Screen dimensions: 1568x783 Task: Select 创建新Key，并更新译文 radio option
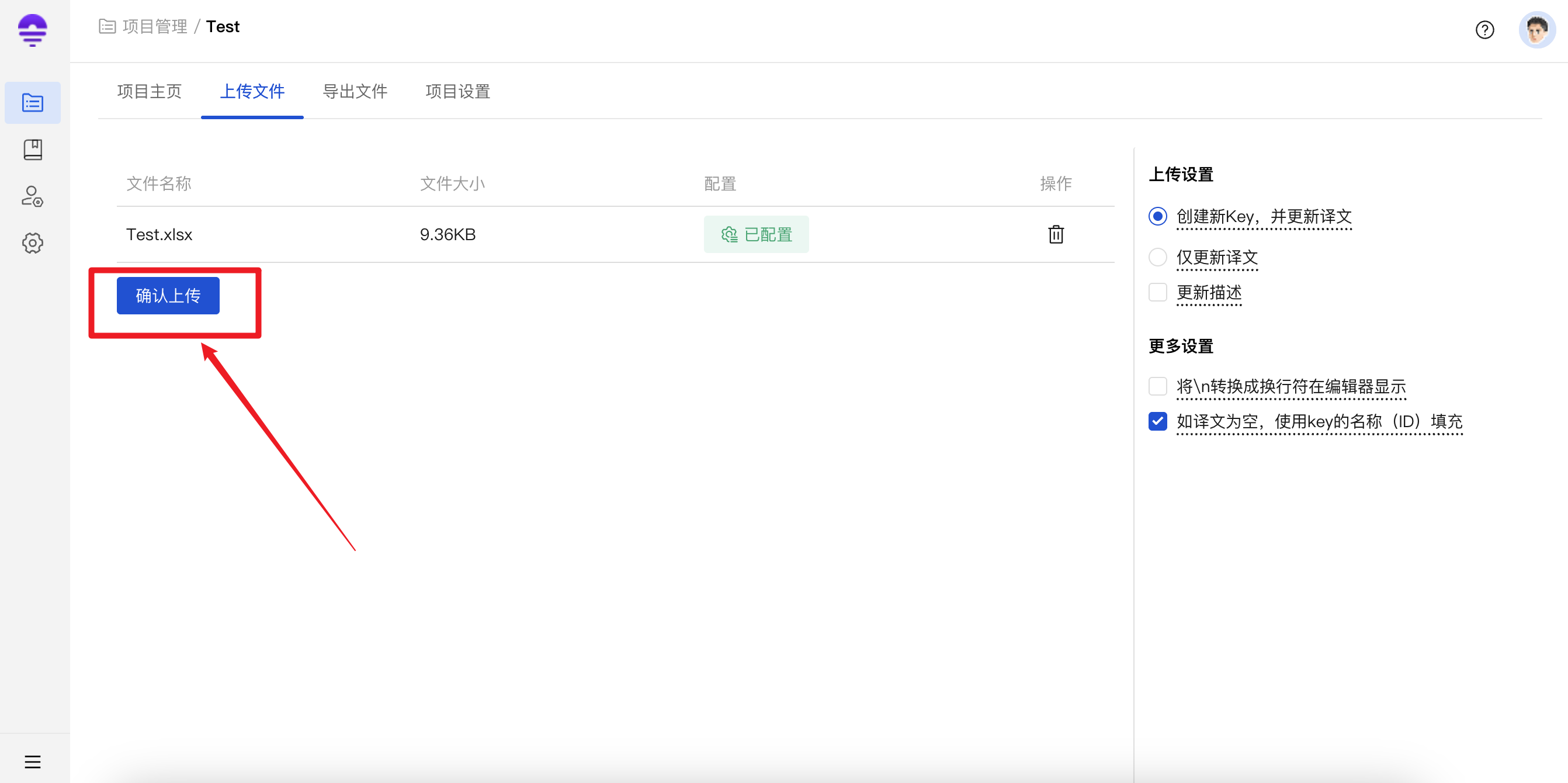coord(1157,216)
